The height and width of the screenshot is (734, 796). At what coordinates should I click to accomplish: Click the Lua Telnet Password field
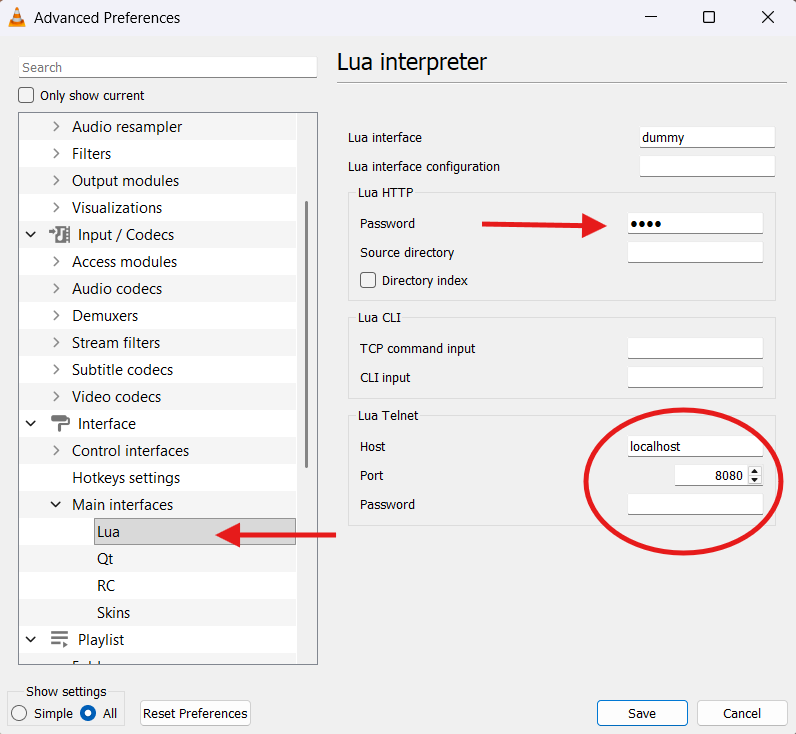point(695,504)
